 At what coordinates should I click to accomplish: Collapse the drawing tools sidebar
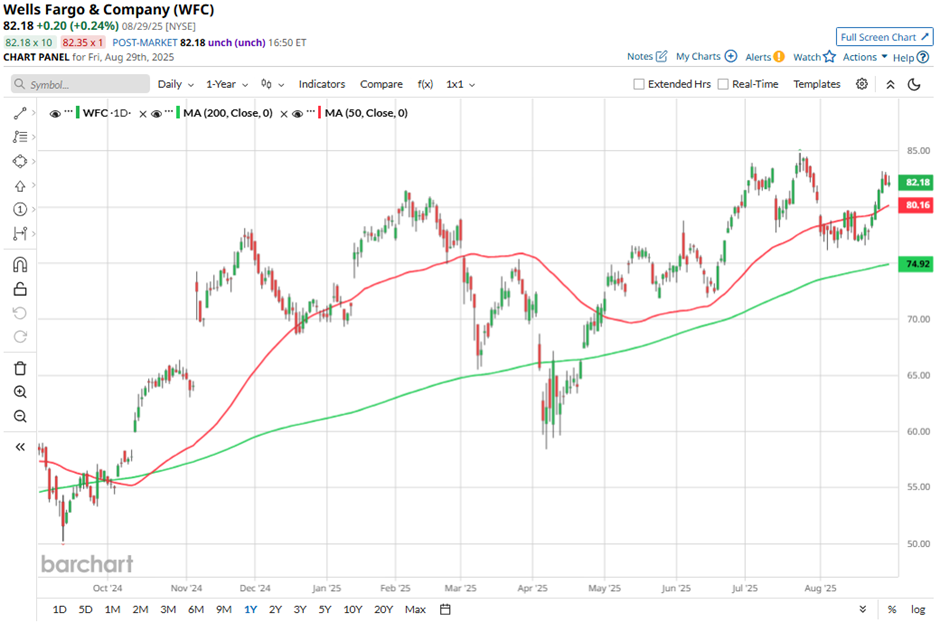click(x=20, y=447)
